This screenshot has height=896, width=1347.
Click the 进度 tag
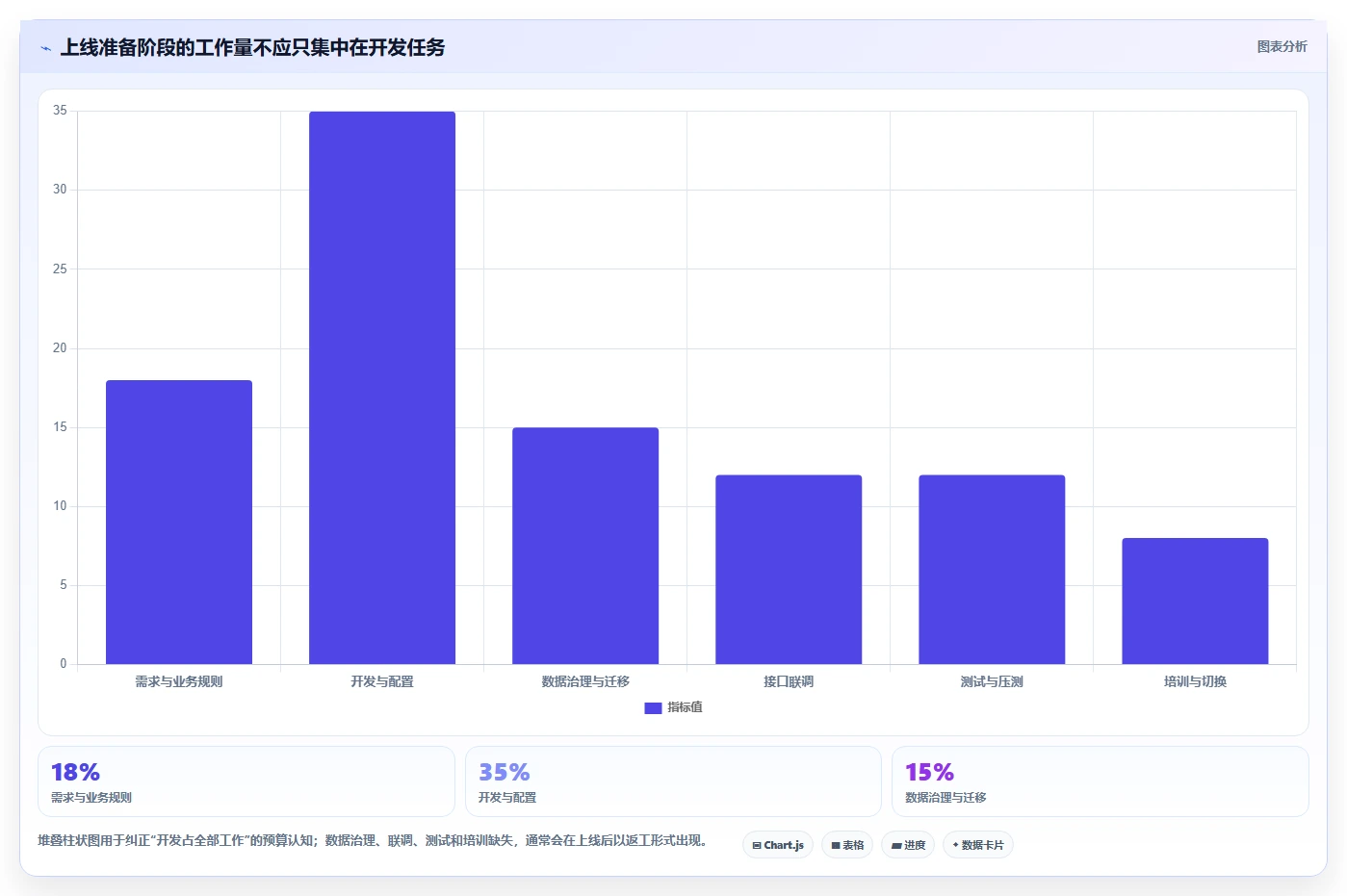pyautogui.click(x=908, y=845)
